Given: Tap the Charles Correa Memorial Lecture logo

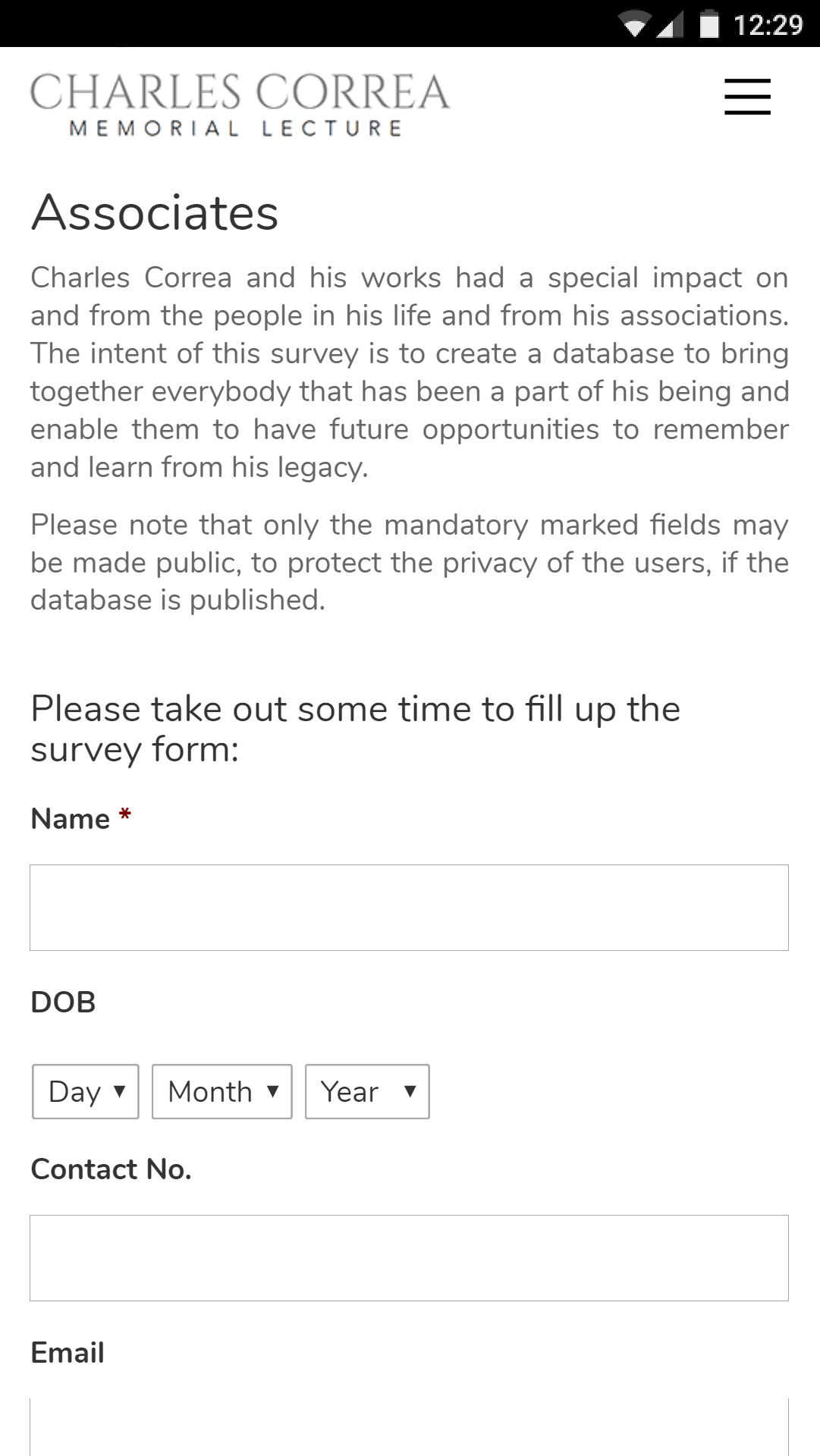Looking at the screenshot, I should pyautogui.click(x=240, y=104).
